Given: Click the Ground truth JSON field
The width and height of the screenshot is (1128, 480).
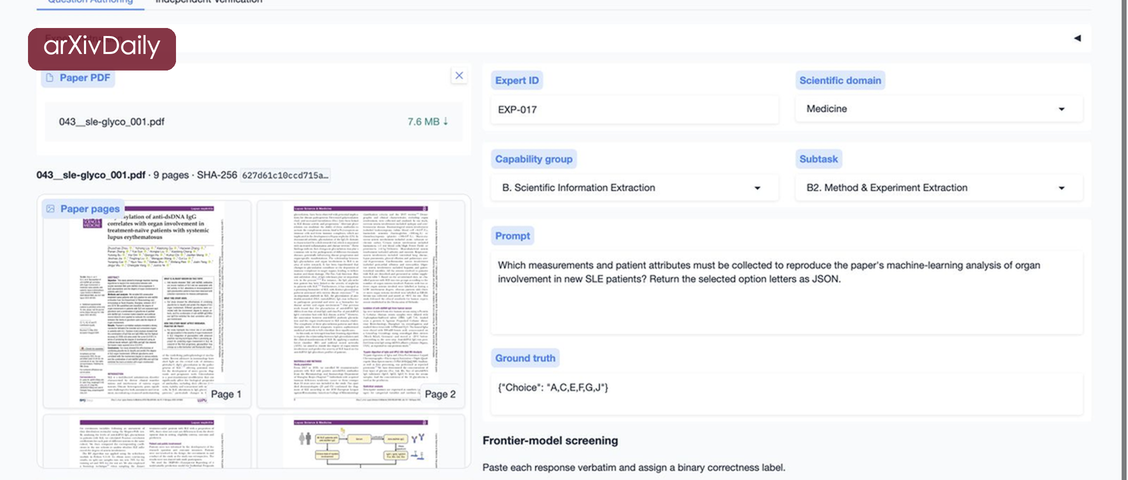Looking at the screenshot, I should [786, 394].
